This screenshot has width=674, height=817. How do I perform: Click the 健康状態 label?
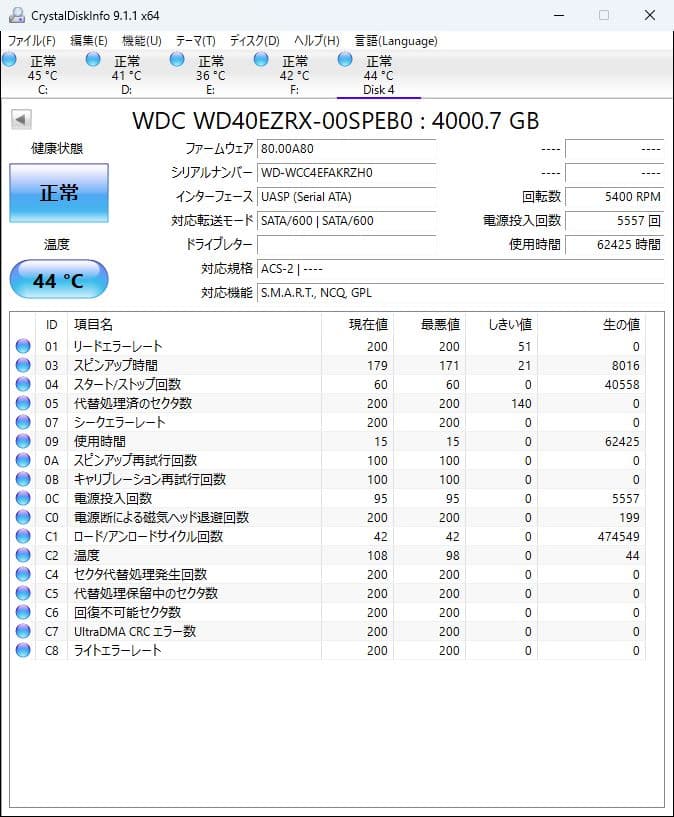coord(57,148)
